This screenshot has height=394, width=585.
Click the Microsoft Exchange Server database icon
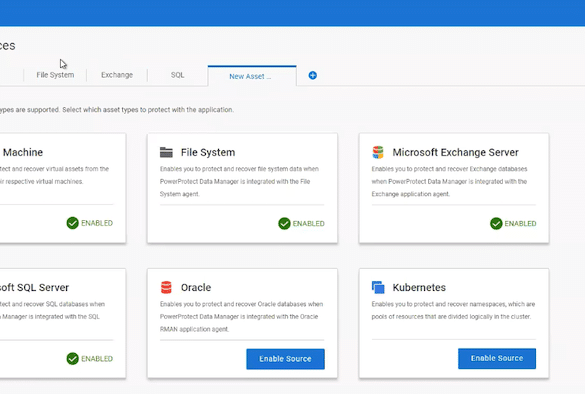(x=378, y=152)
